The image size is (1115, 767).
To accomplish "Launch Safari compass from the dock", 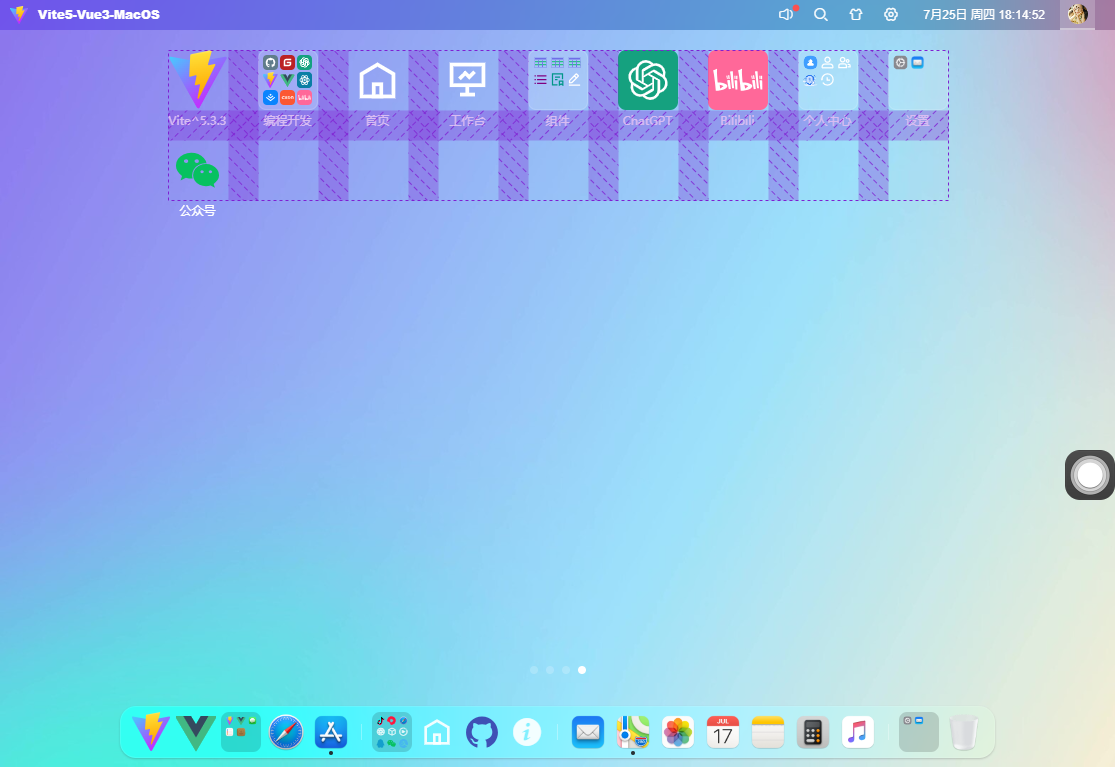I will [286, 731].
